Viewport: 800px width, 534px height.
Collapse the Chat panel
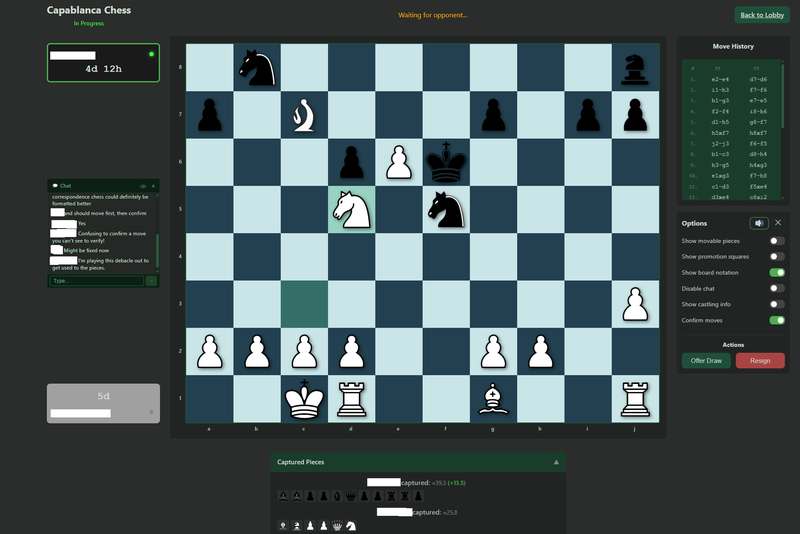tap(153, 186)
